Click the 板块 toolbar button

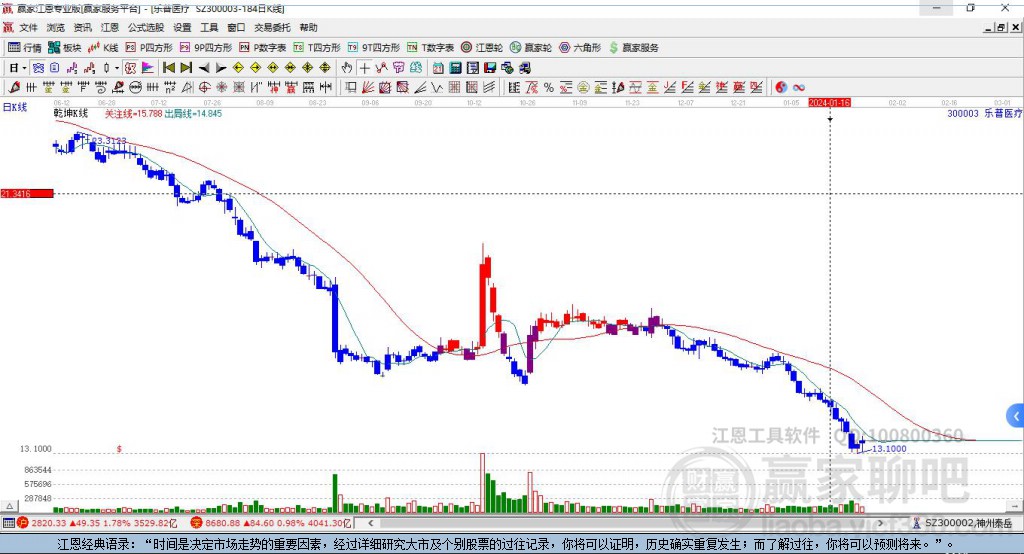[x=65, y=48]
